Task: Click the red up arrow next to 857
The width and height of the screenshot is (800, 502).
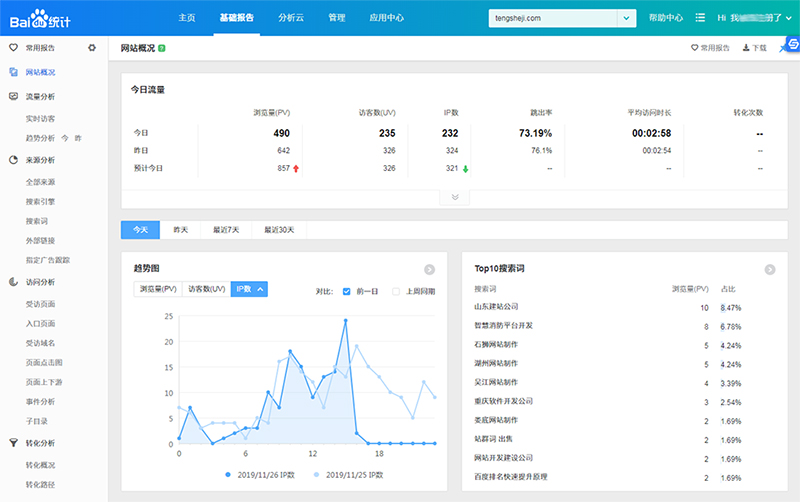Action: click(296, 168)
